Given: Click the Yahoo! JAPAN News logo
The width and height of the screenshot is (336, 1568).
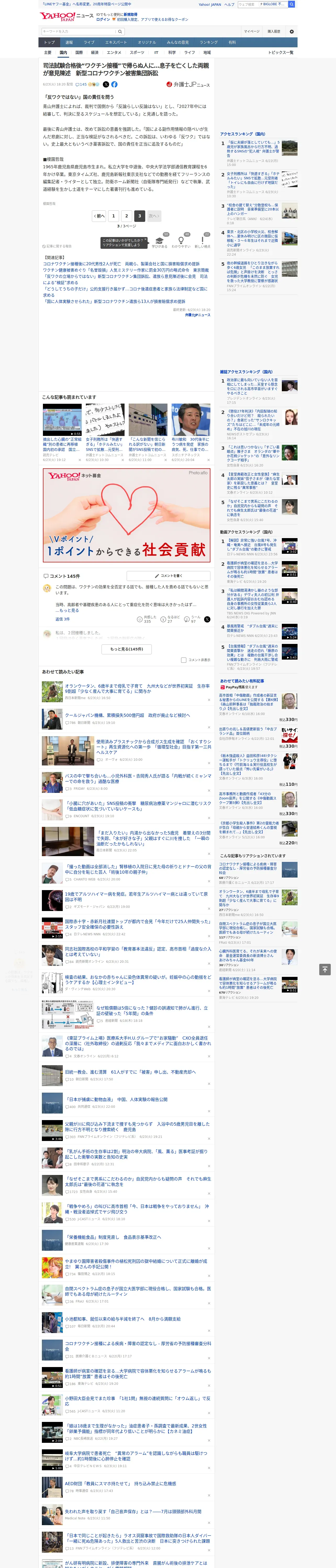Looking at the screenshot, I should pos(66,17).
